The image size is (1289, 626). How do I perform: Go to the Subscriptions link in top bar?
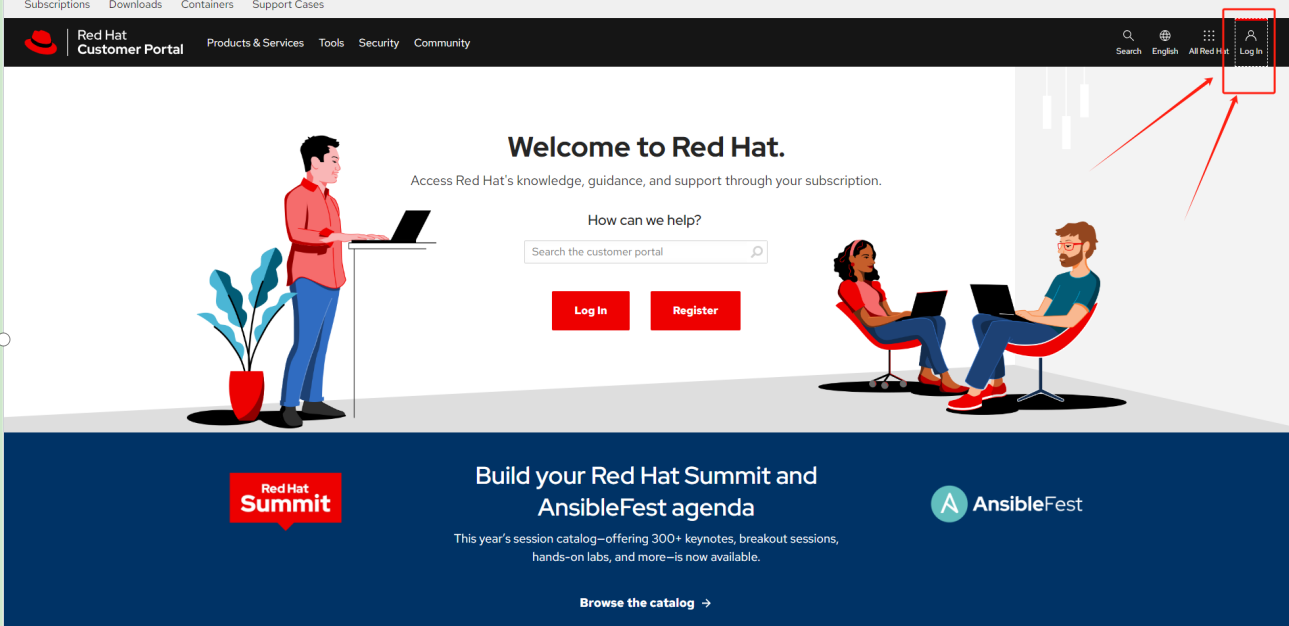pyautogui.click(x=57, y=5)
